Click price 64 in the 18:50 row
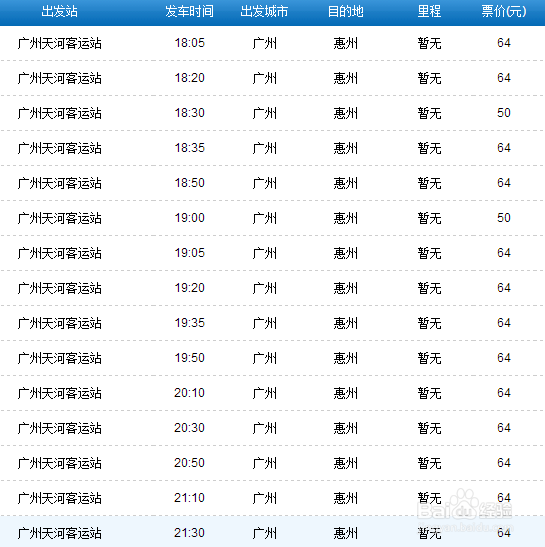 [504, 183]
